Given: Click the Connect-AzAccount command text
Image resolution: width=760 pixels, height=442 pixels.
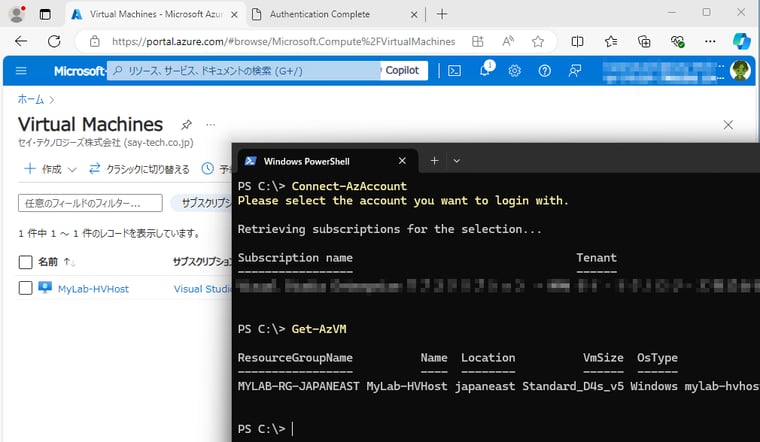Looking at the screenshot, I should (349, 186).
